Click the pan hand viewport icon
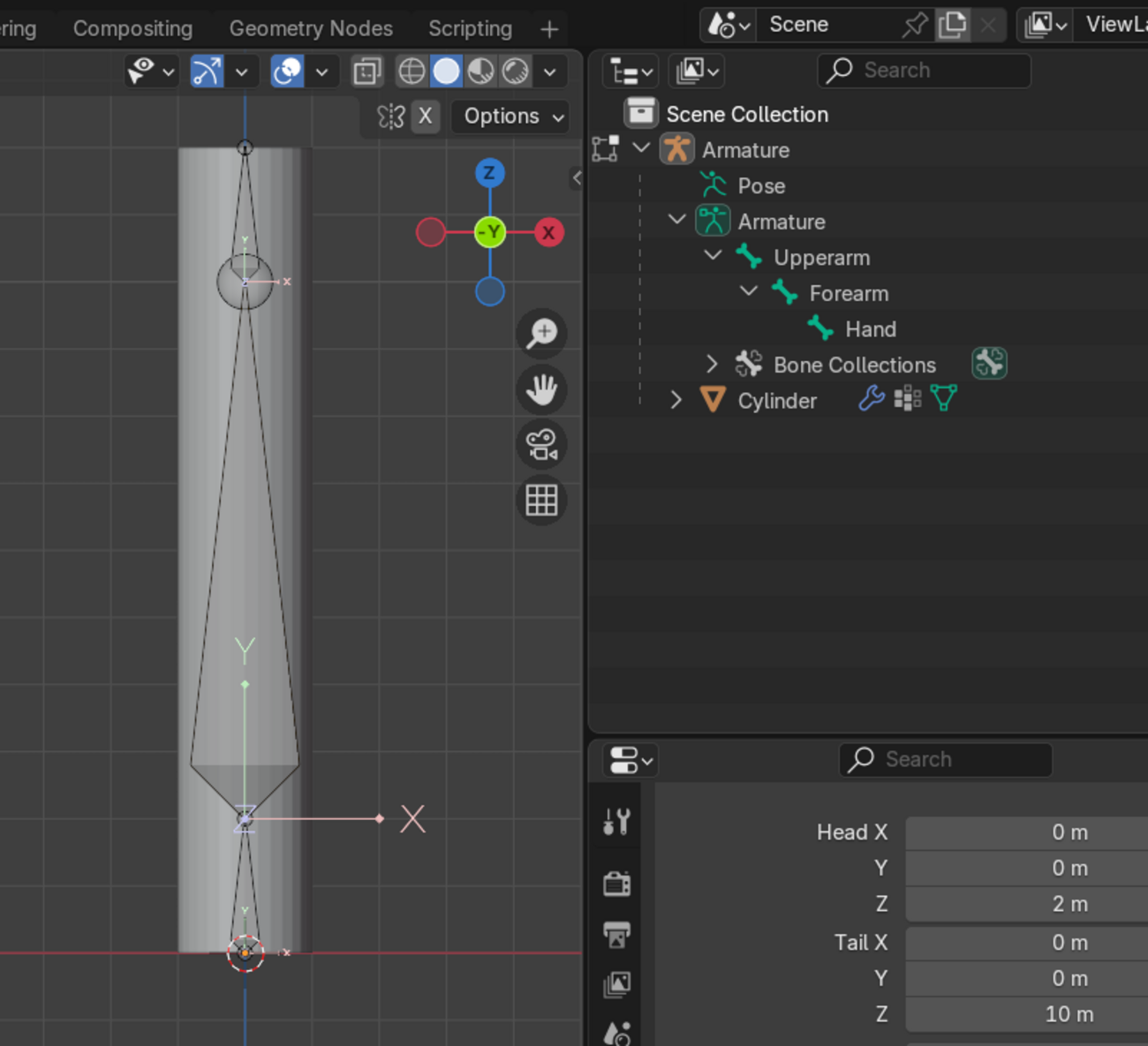Image resolution: width=1148 pixels, height=1046 pixels. point(541,389)
